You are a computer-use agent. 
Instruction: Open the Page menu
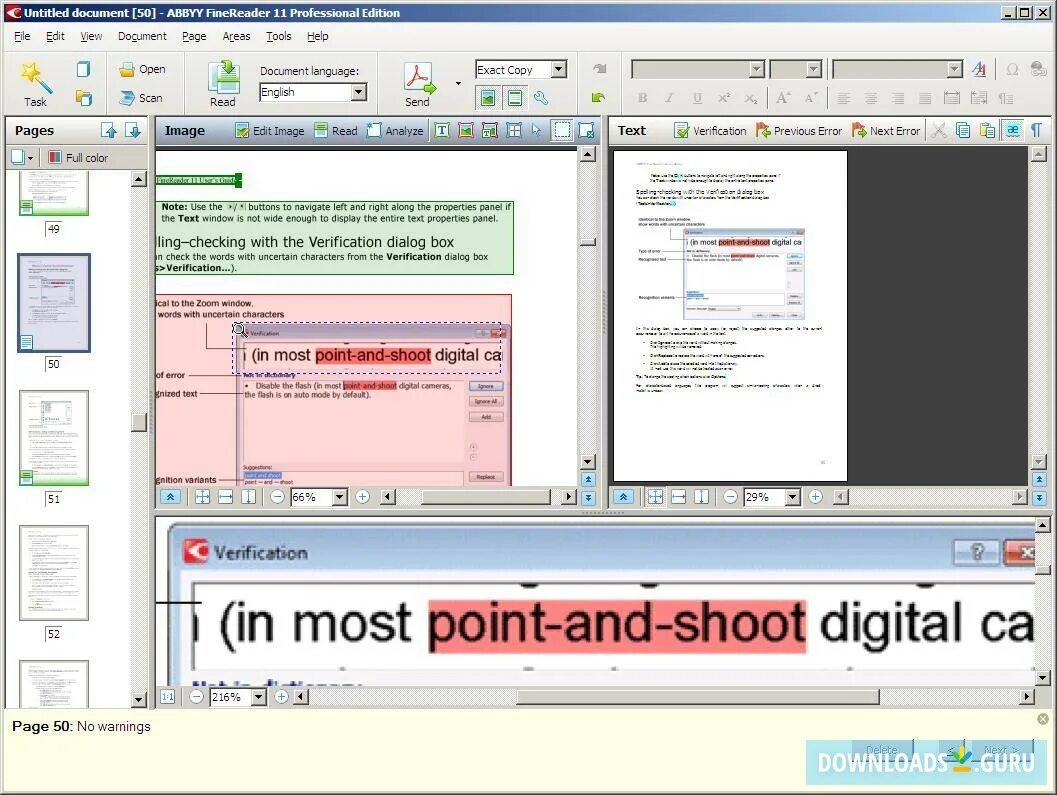pyautogui.click(x=194, y=36)
